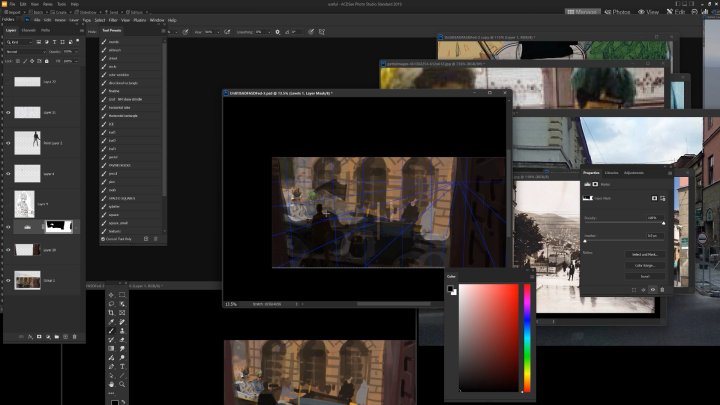720x405 pixels.
Task: Select the Zoom tool in toolbox
Action: tap(122, 384)
